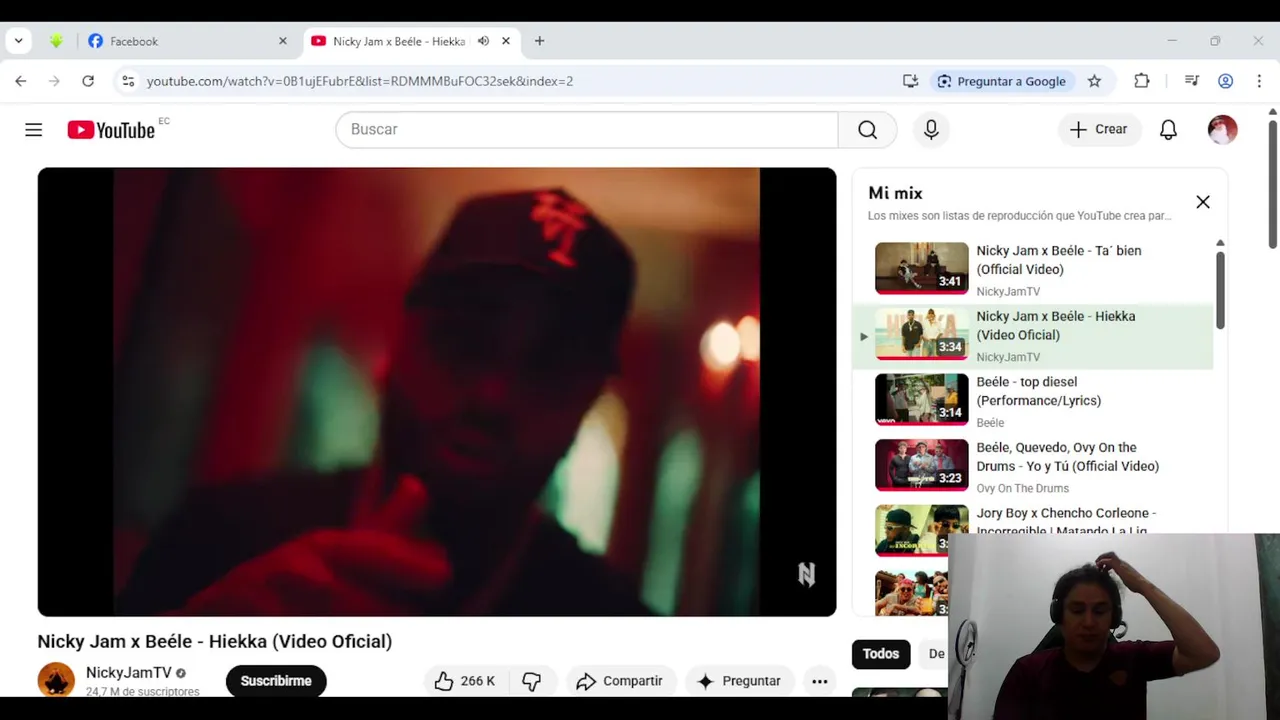
Task: Click the video player area
Action: (x=437, y=392)
